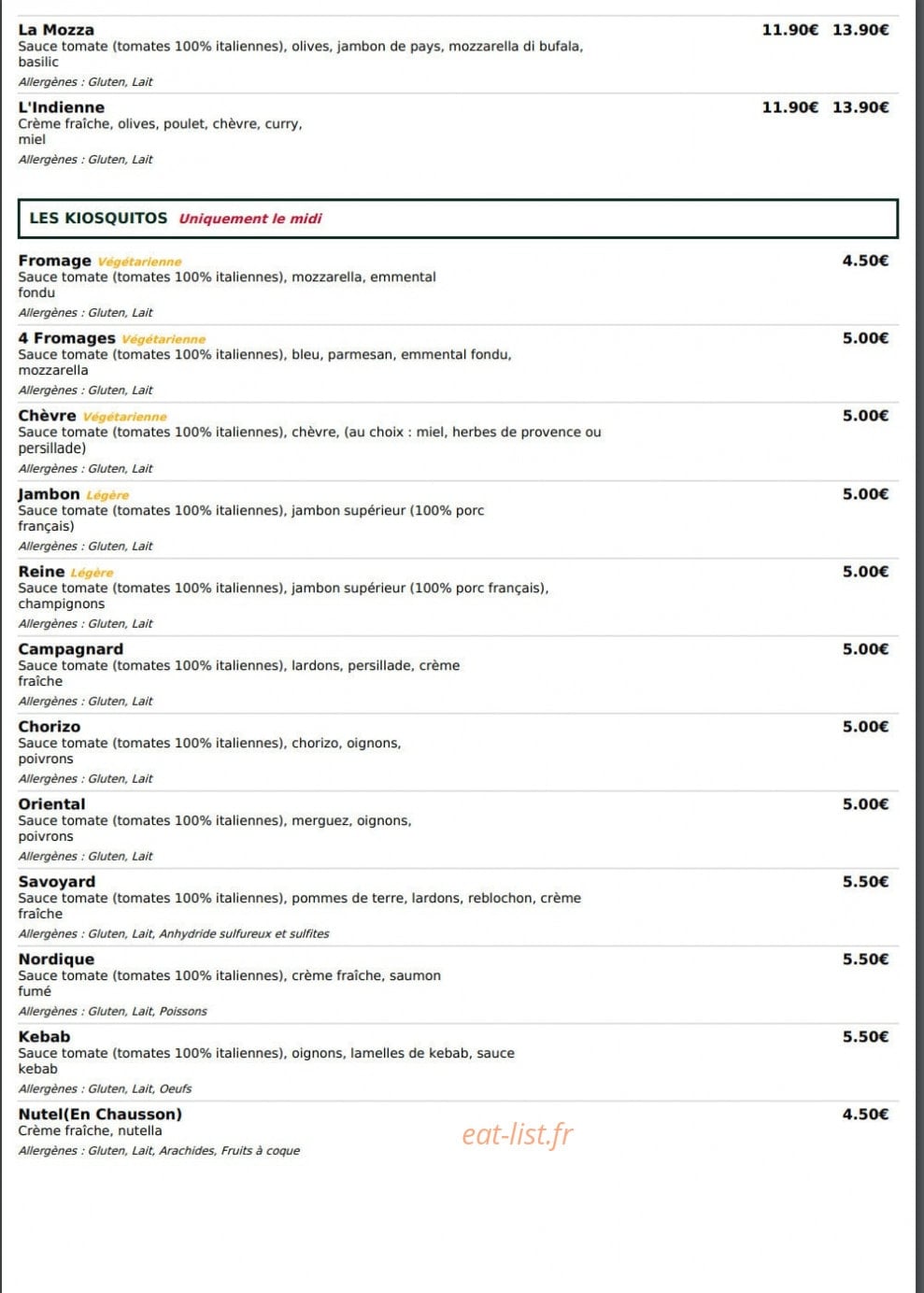This screenshot has width=924, height=1293.
Task: Click the 'Kebab' item name
Action: point(44,1037)
